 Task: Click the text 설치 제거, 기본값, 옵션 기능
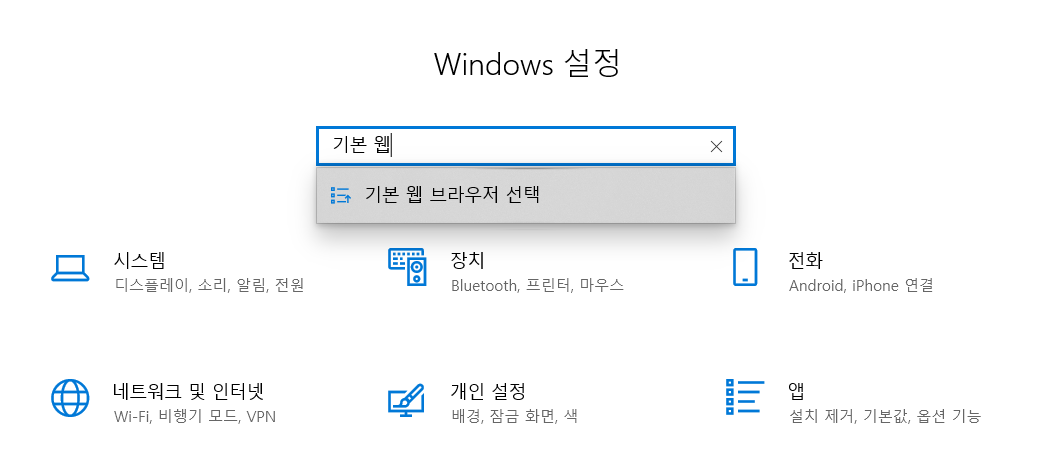[x=885, y=416]
